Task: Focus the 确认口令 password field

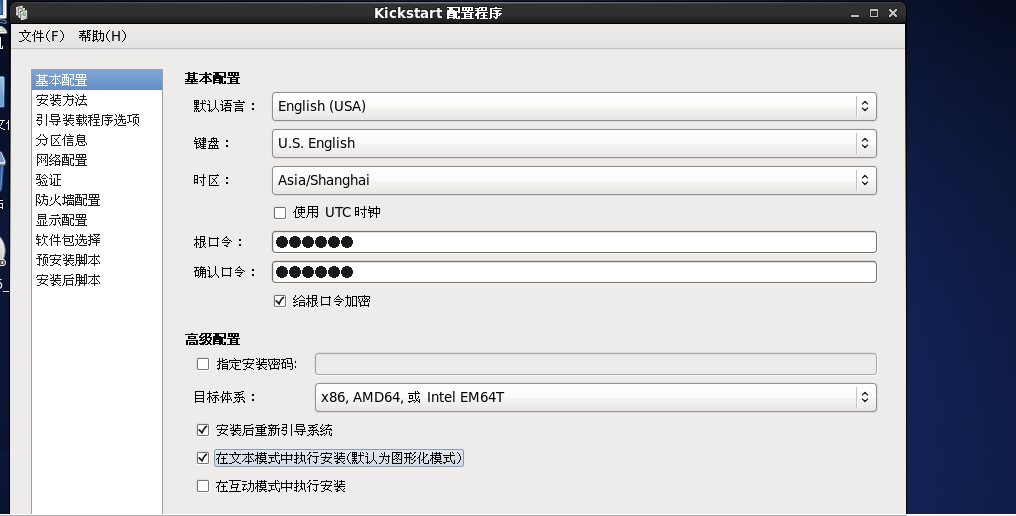Action: [574, 272]
